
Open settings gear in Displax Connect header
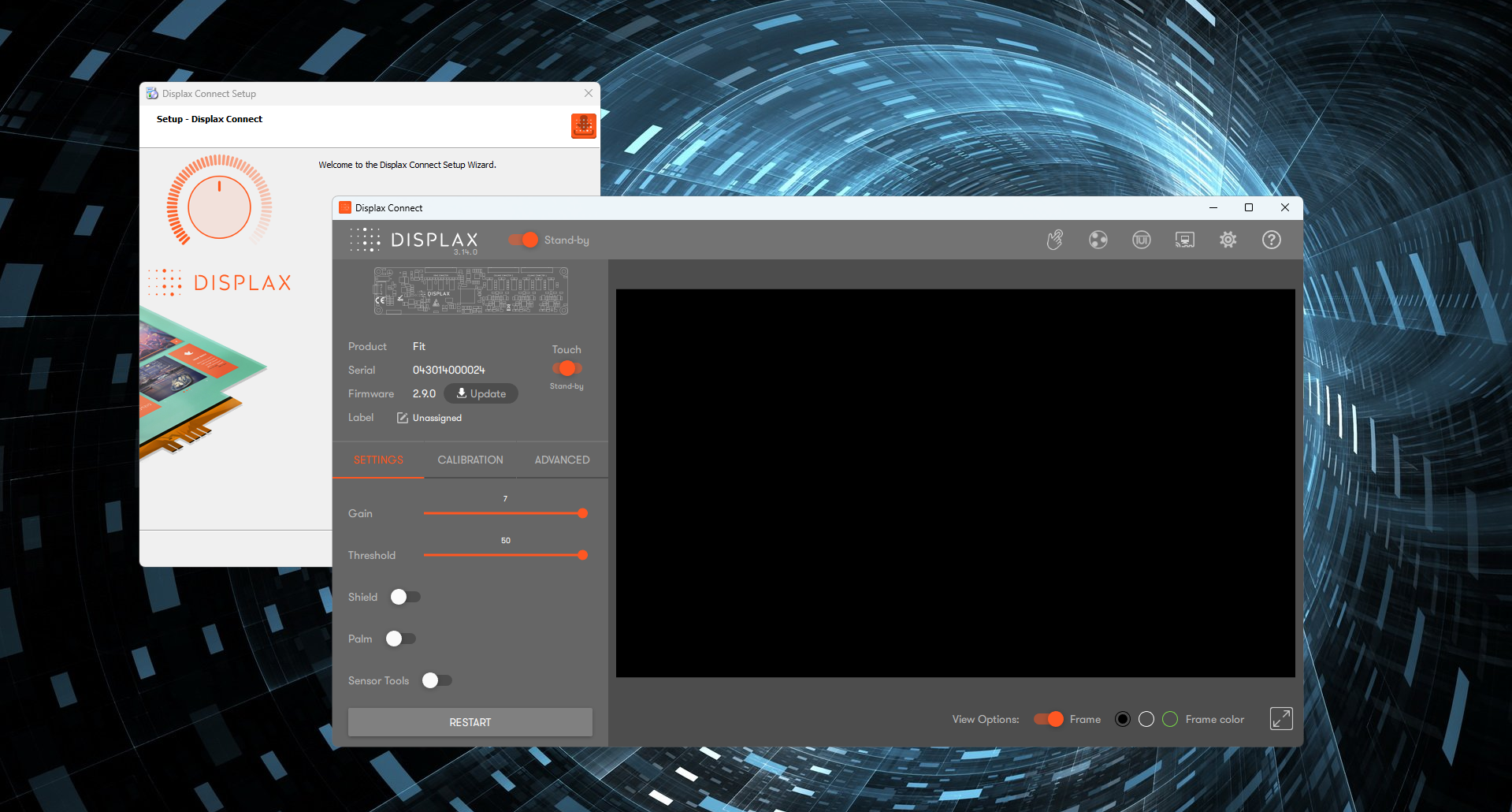pyautogui.click(x=1228, y=240)
